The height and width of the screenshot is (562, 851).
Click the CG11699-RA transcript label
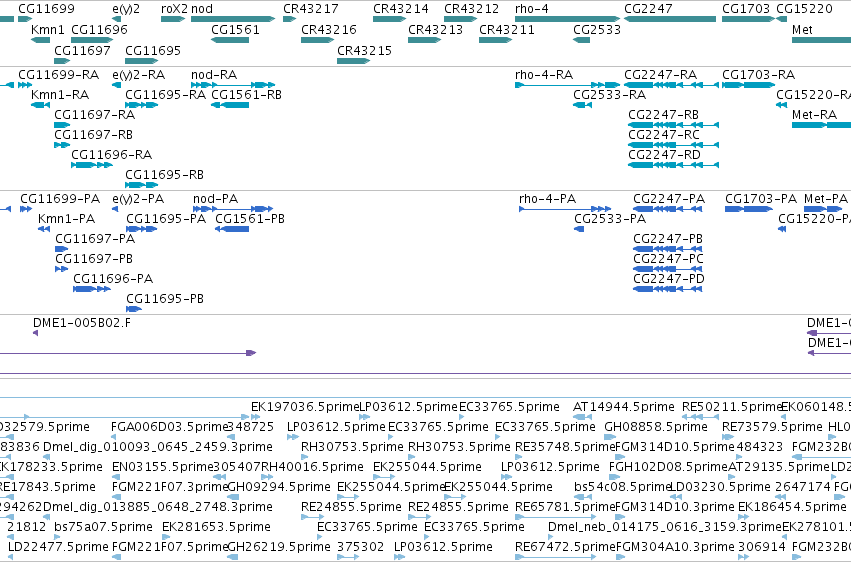[58, 74]
